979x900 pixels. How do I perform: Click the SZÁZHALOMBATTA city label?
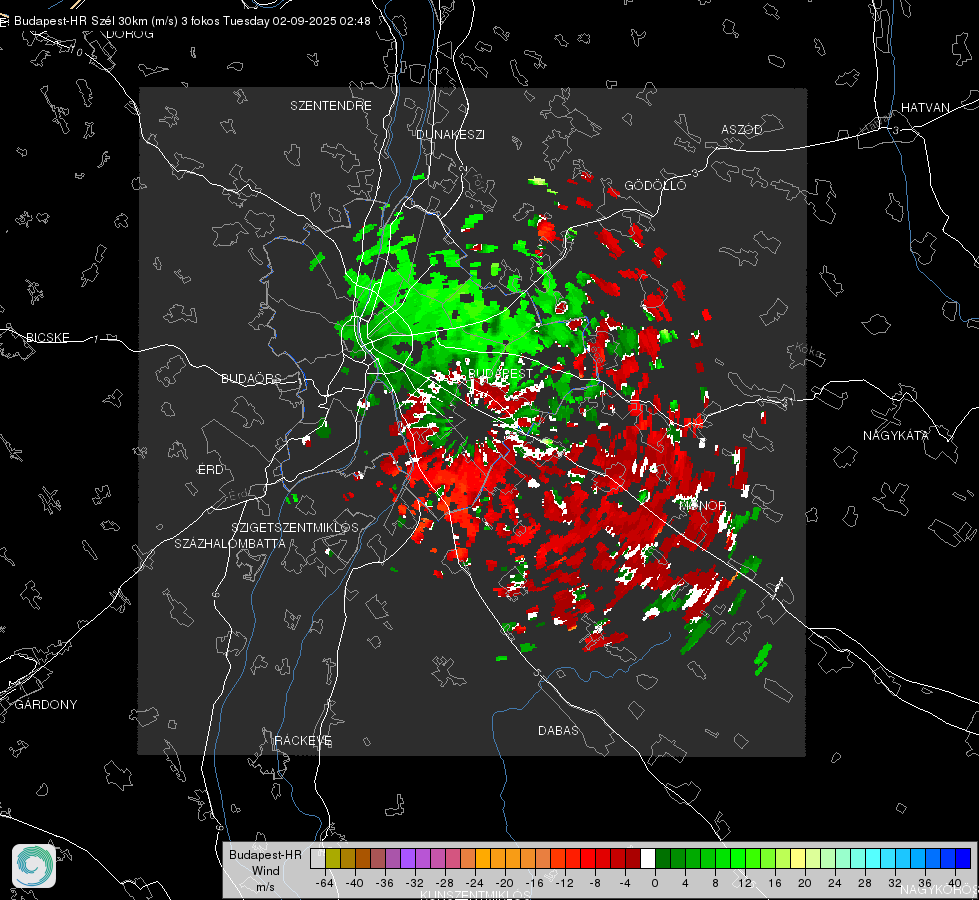coord(230,543)
